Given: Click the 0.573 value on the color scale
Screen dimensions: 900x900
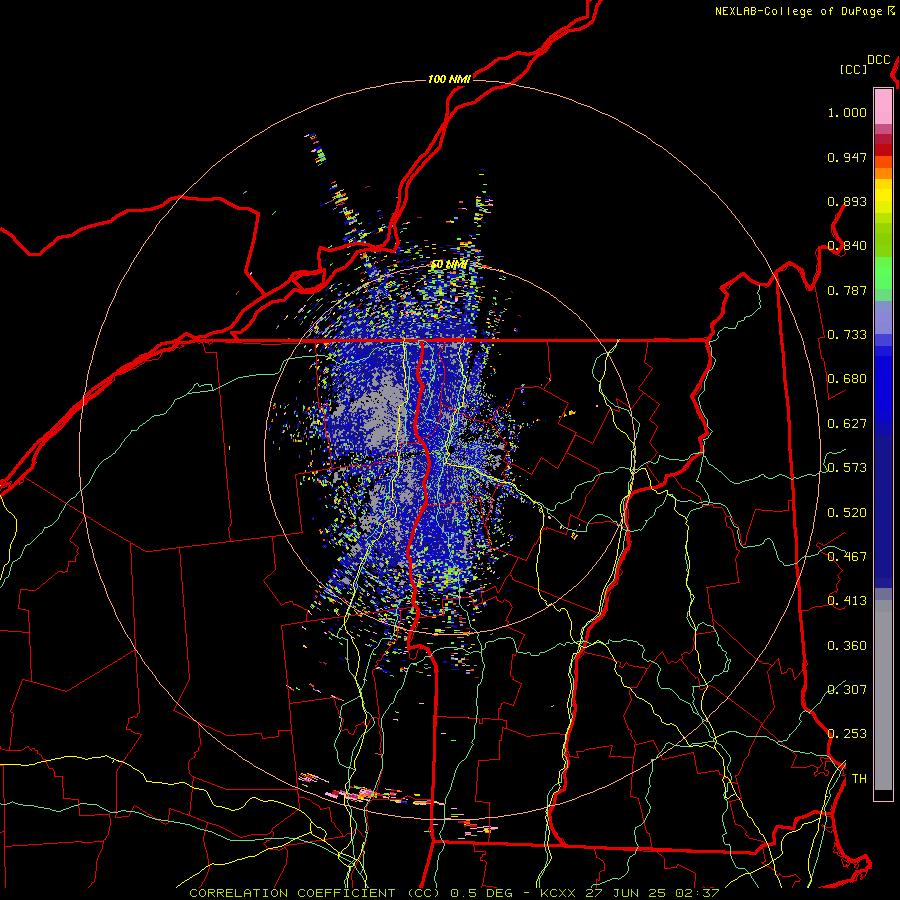Looking at the screenshot, I should click(847, 468).
